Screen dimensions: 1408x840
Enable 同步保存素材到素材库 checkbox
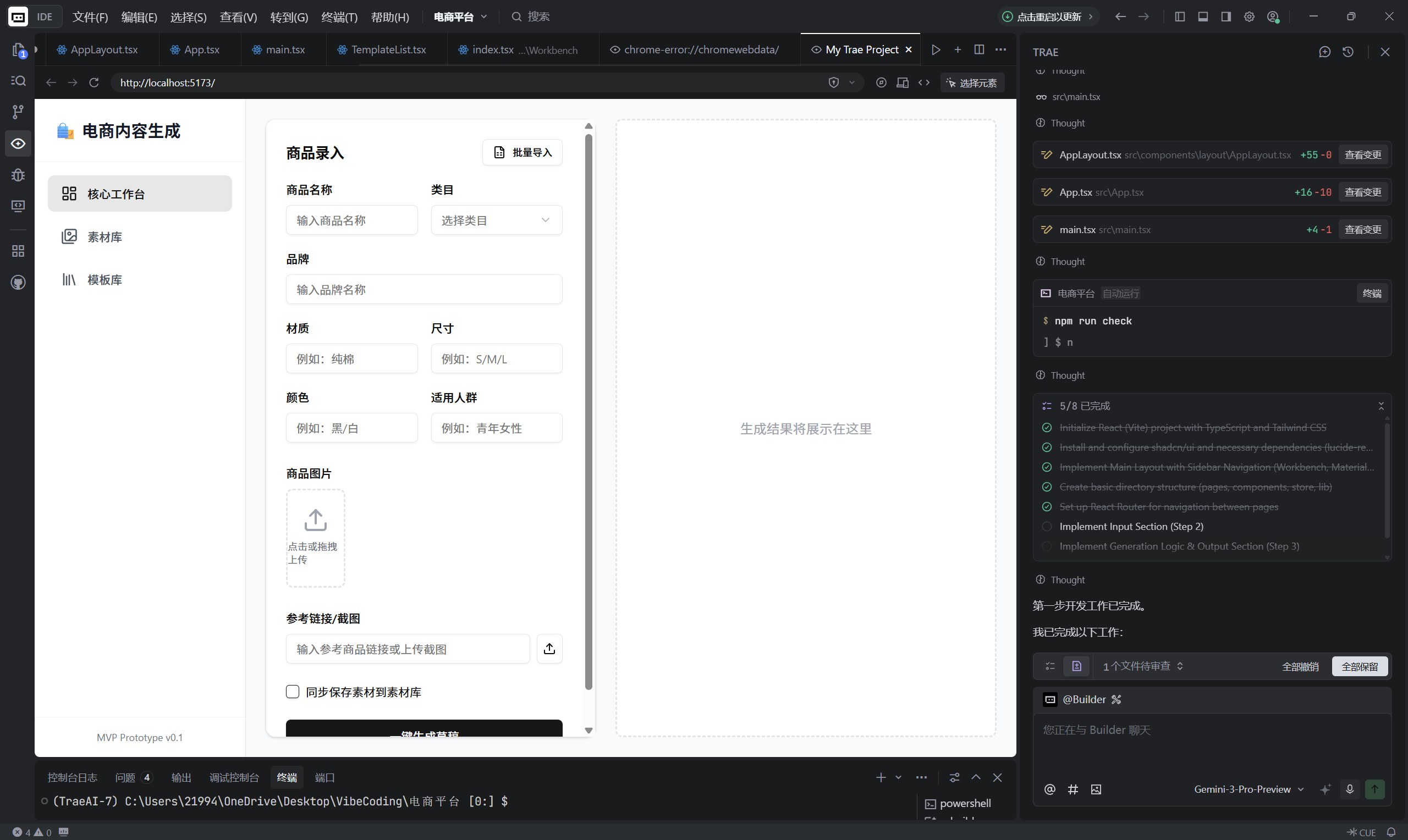(292, 691)
